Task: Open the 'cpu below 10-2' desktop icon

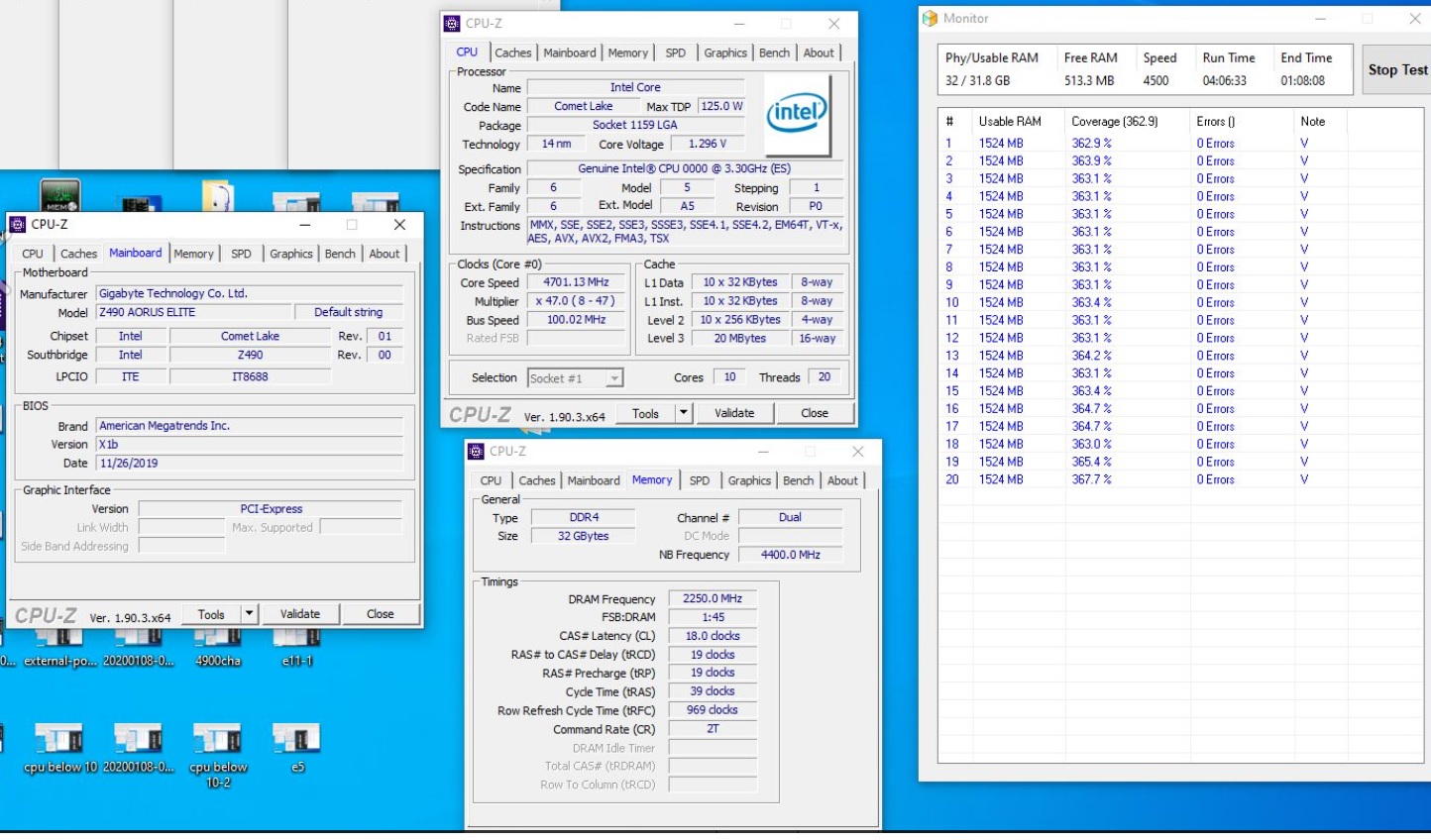Action: [217, 756]
